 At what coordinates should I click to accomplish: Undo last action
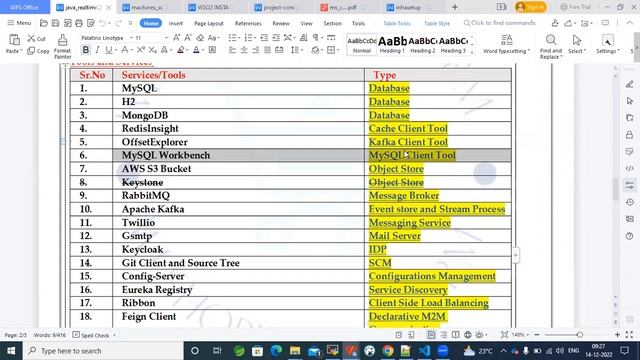[x=102, y=23]
